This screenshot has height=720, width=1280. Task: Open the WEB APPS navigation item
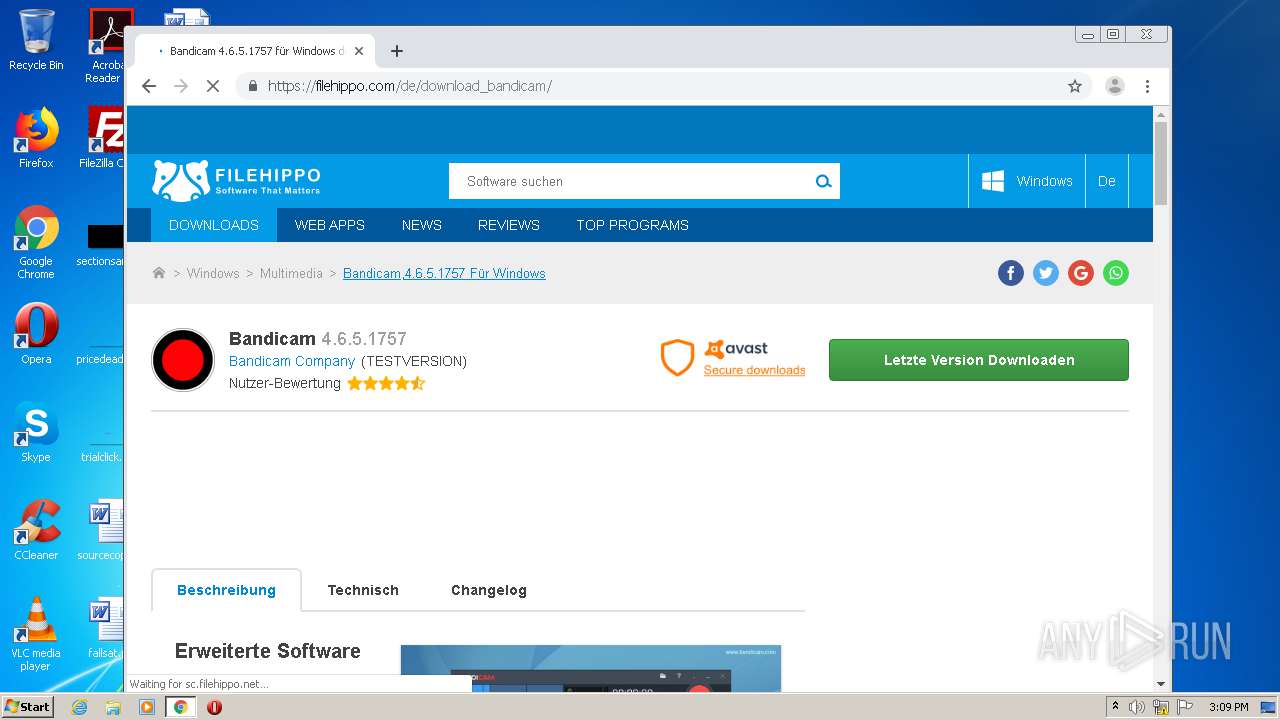[x=329, y=225]
